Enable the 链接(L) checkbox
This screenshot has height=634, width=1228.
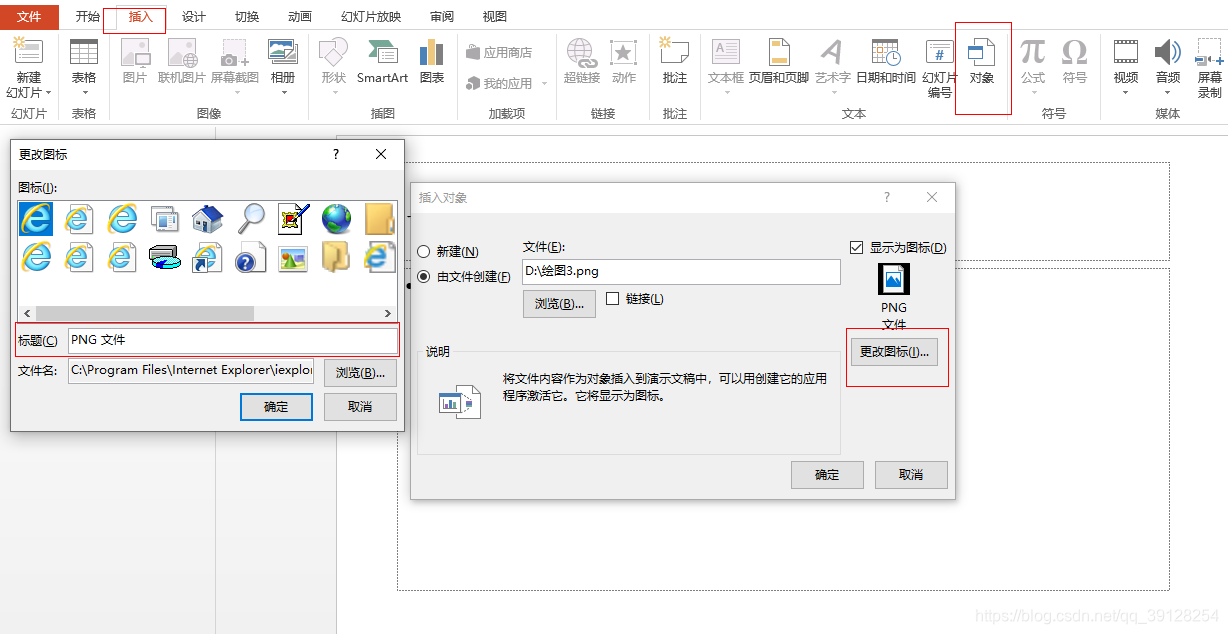pyautogui.click(x=613, y=299)
